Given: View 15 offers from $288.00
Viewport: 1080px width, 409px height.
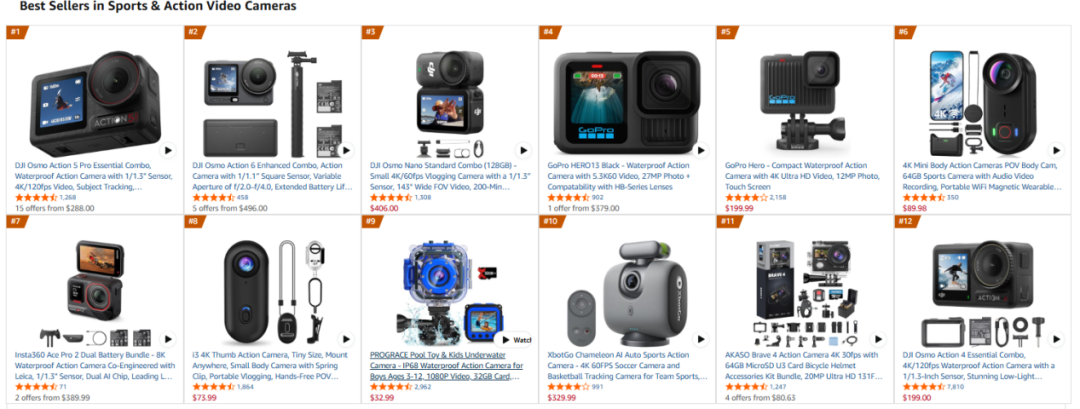Looking at the screenshot, I should click(54, 208).
